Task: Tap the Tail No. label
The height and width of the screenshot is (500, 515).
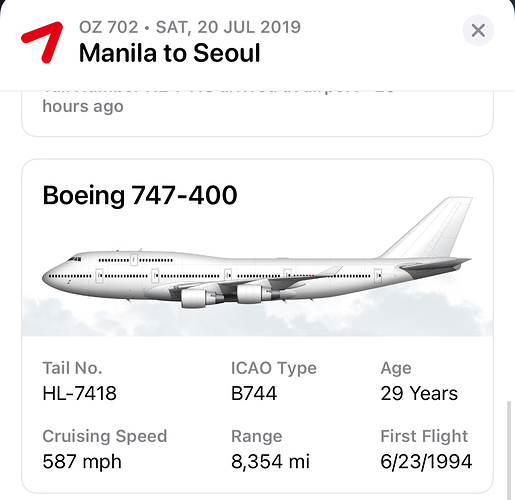Action: [x=72, y=368]
